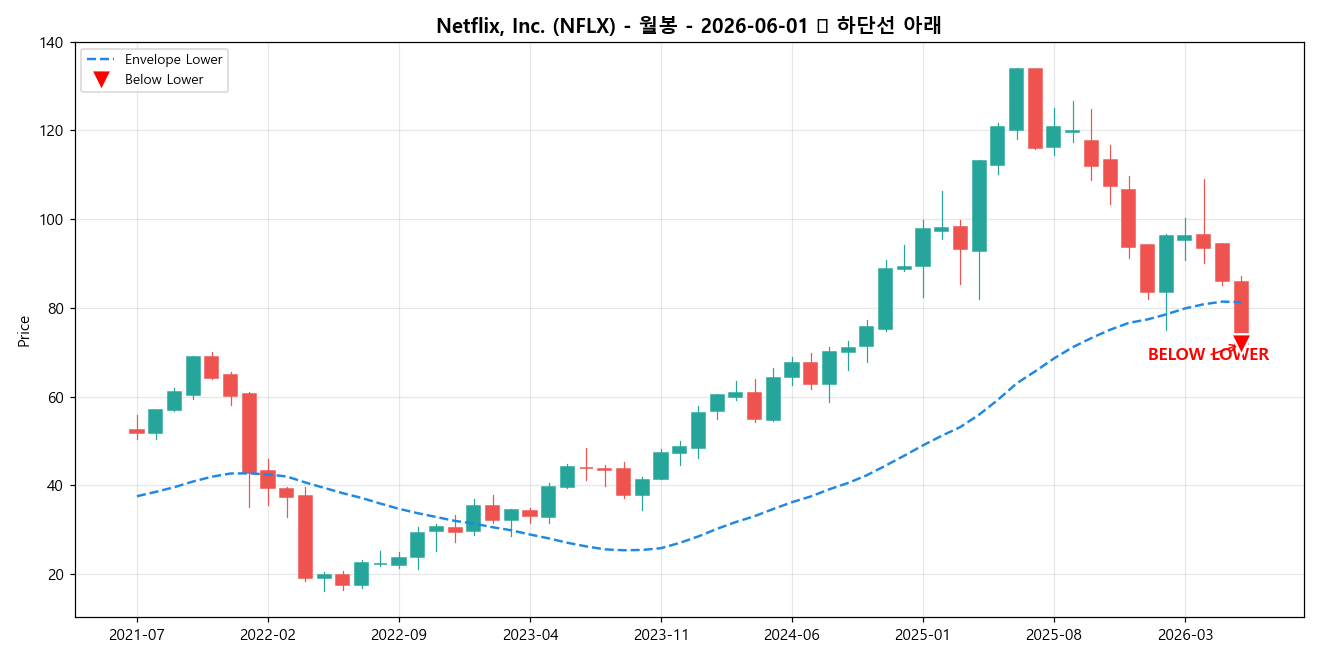The width and height of the screenshot is (1320, 660).
Task: Click the x-axis label 2024-06
Action: coord(792,634)
